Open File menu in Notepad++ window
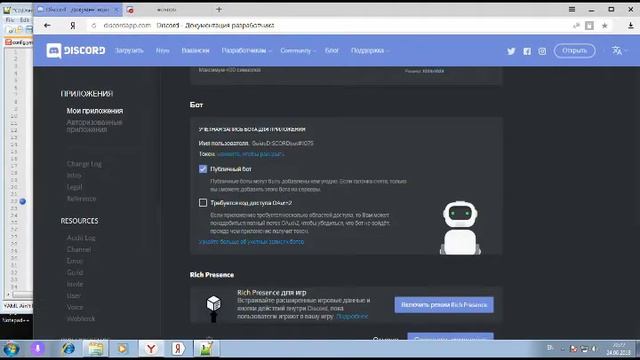 coord(10,20)
